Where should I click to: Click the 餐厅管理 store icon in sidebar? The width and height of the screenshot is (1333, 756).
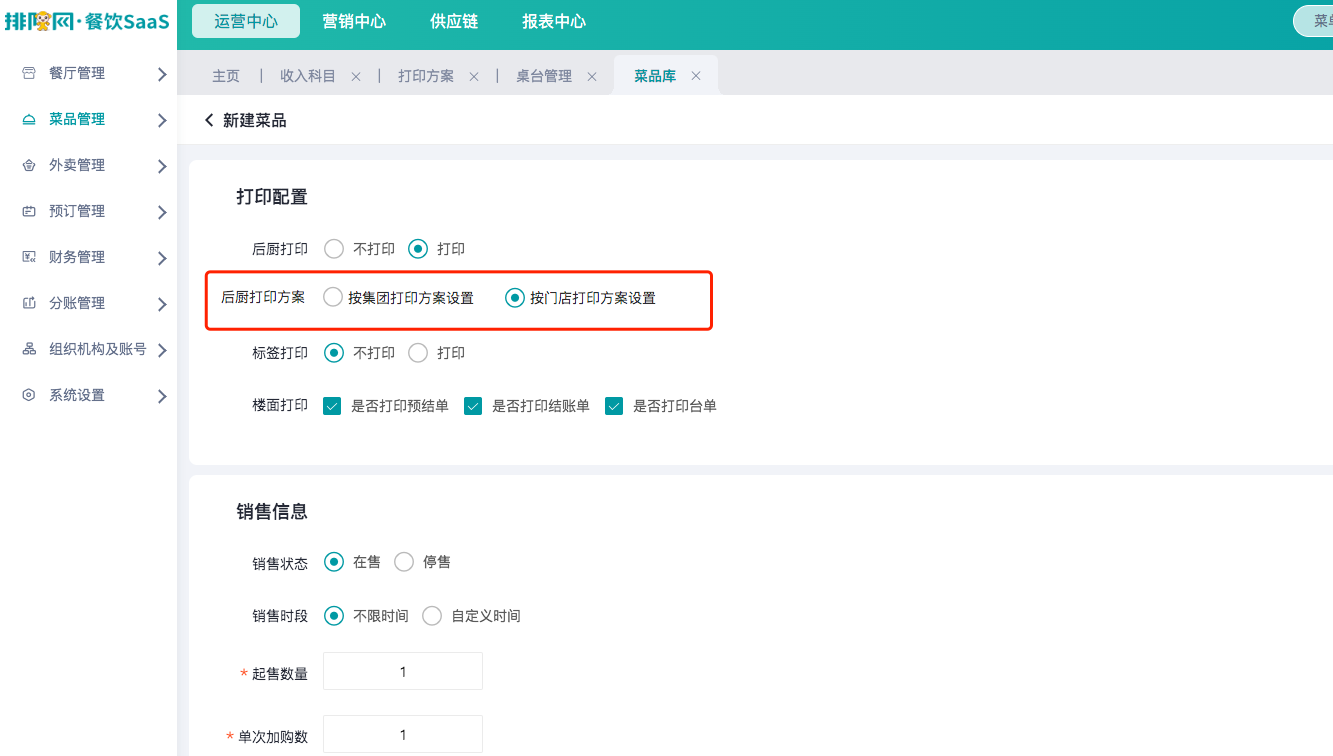pyautogui.click(x=29, y=73)
